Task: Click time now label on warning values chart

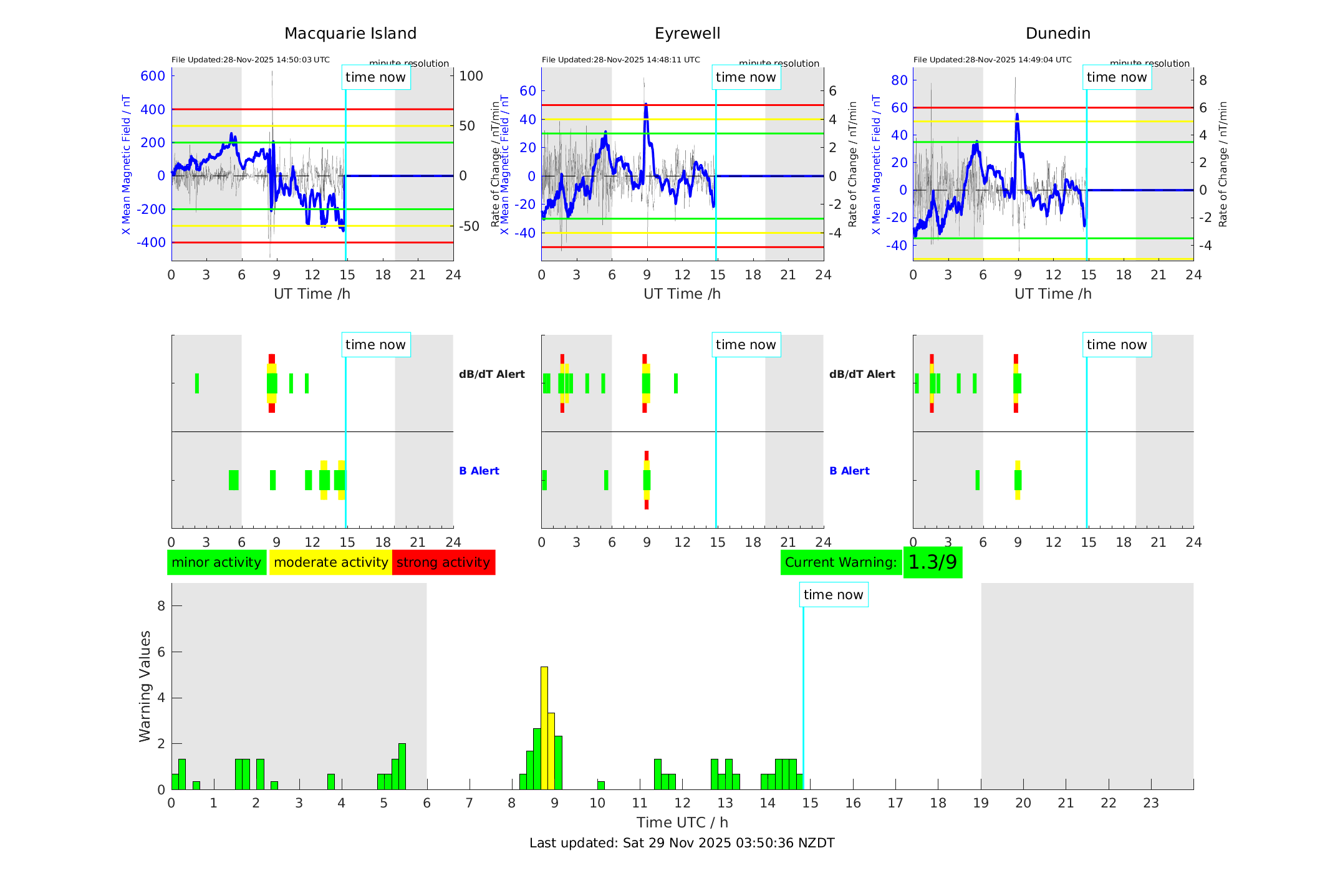Action: pyautogui.click(x=833, y=595)
